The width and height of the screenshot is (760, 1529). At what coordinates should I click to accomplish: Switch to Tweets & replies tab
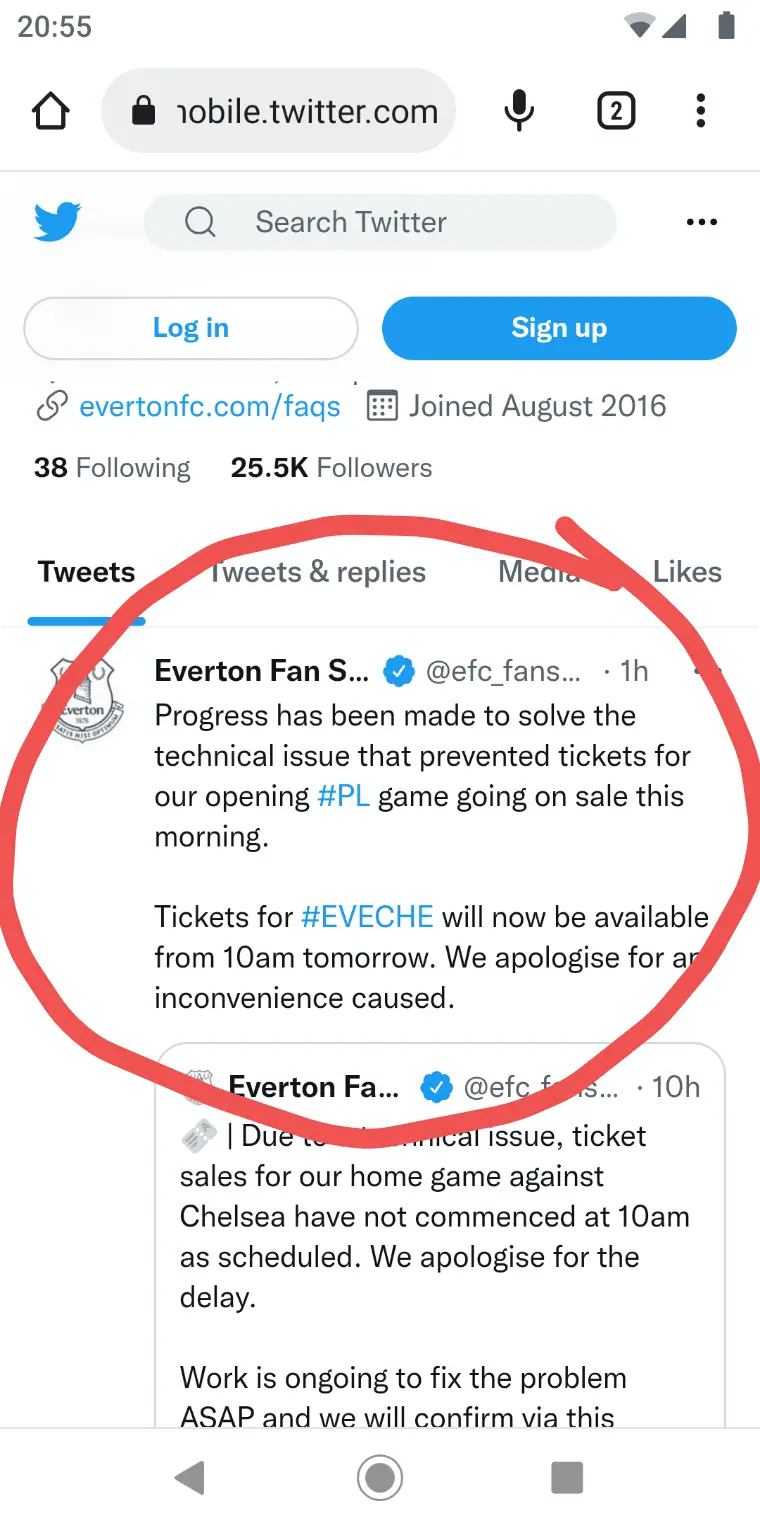click(318, 572)
